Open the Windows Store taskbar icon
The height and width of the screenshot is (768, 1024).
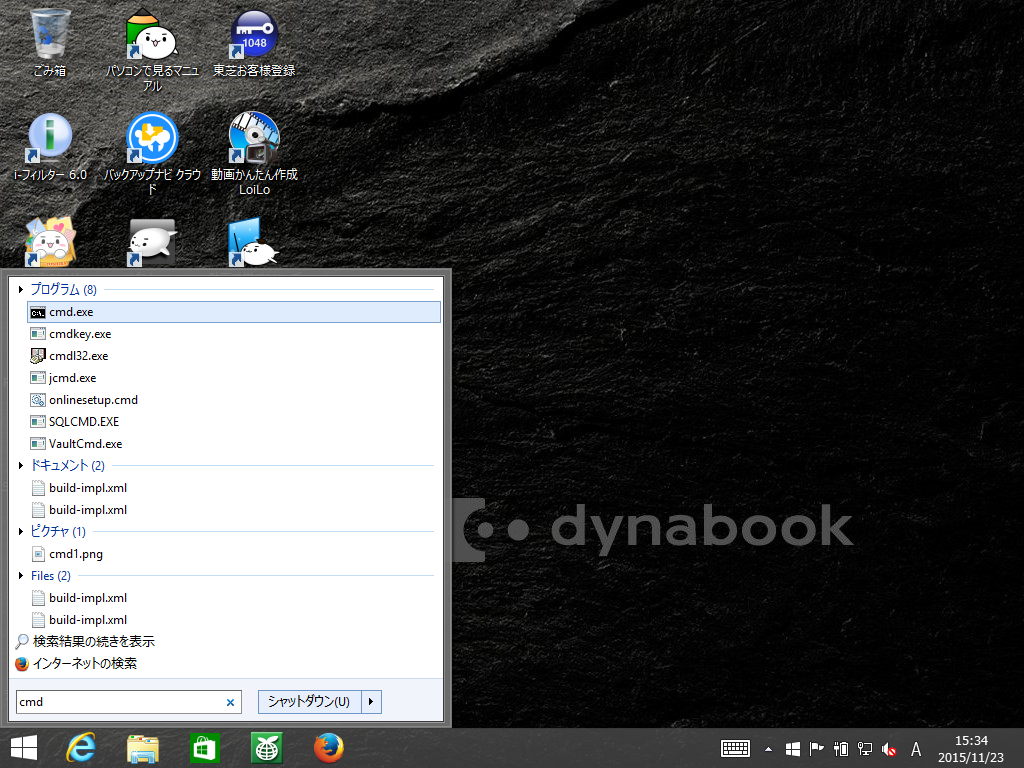(204, 748)
